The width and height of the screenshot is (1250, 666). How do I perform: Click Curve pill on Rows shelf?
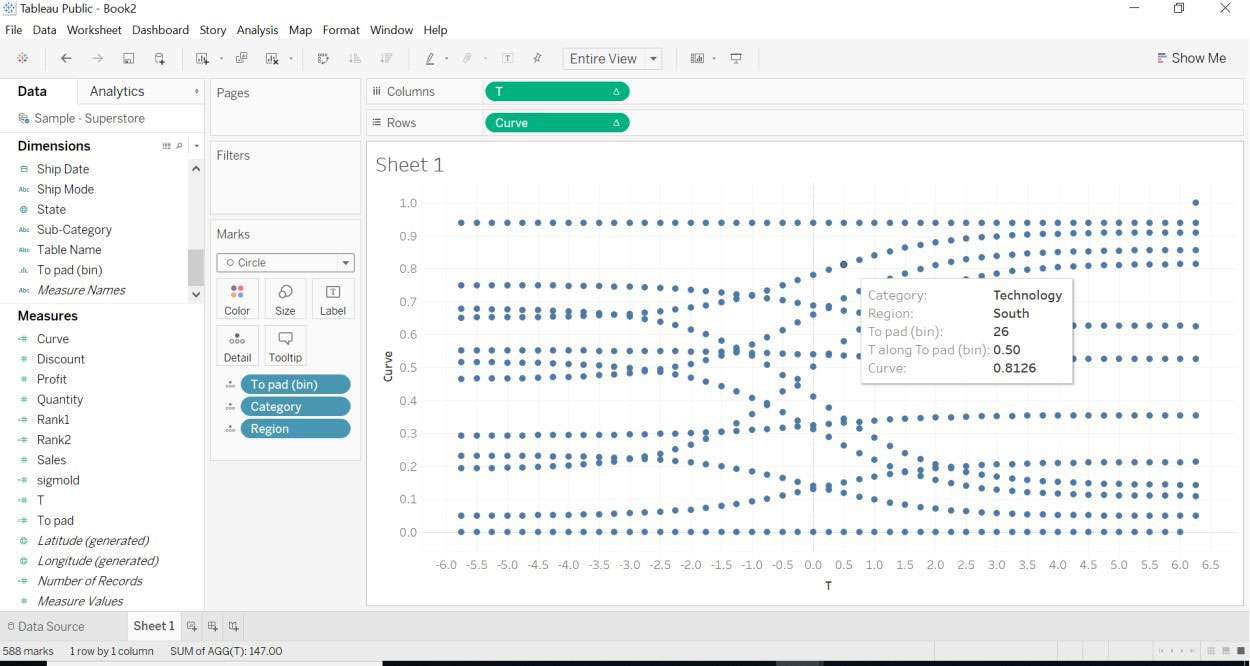tap(557, 123)
